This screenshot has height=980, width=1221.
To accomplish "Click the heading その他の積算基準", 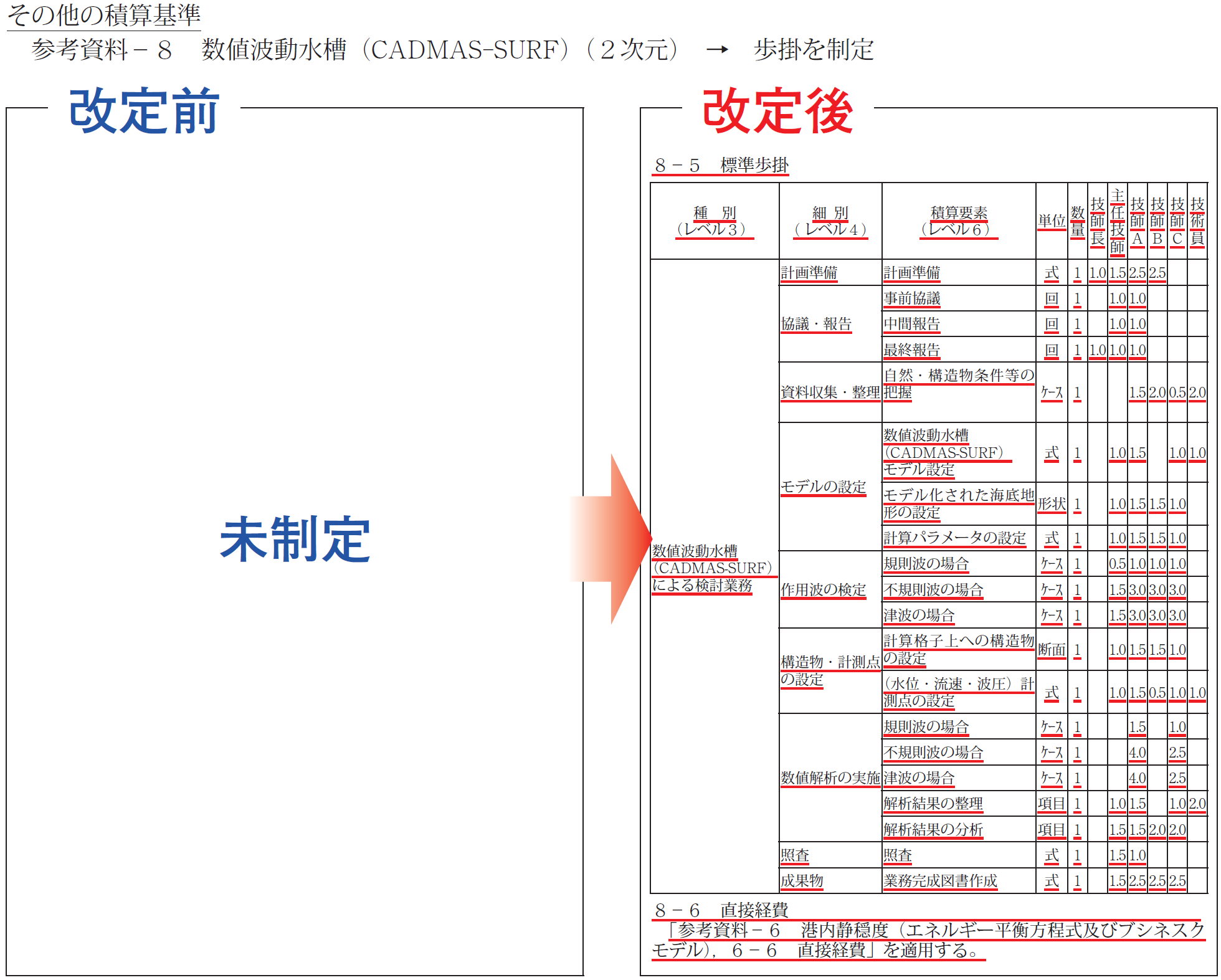I will pyautogui.click(x=103, y=15).
